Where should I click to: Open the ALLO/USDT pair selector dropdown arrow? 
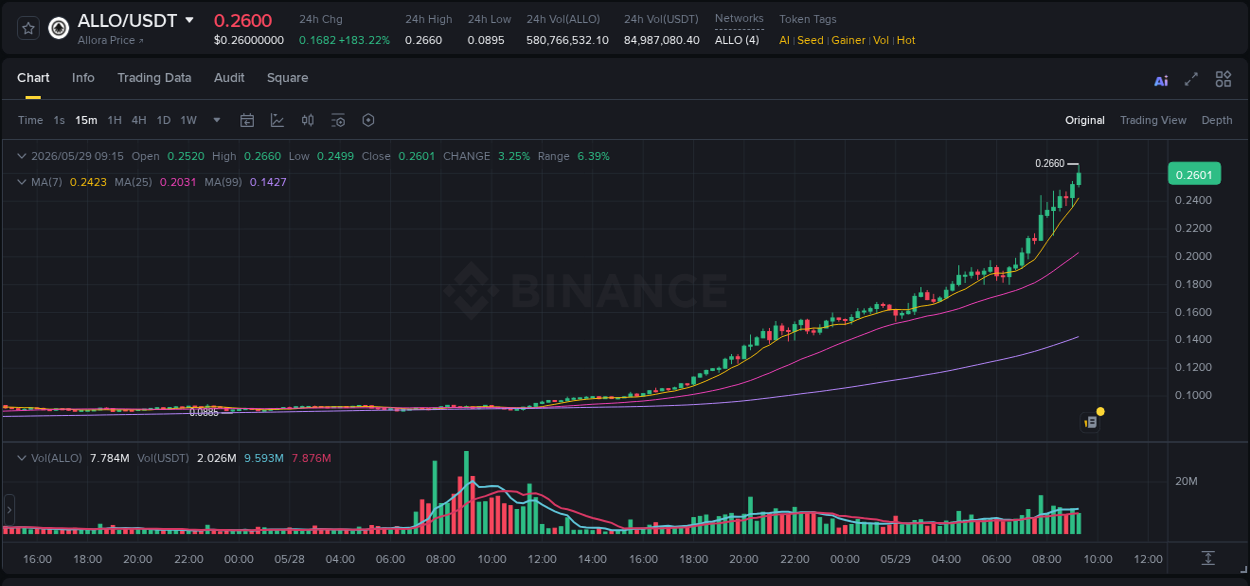(190, 20)
